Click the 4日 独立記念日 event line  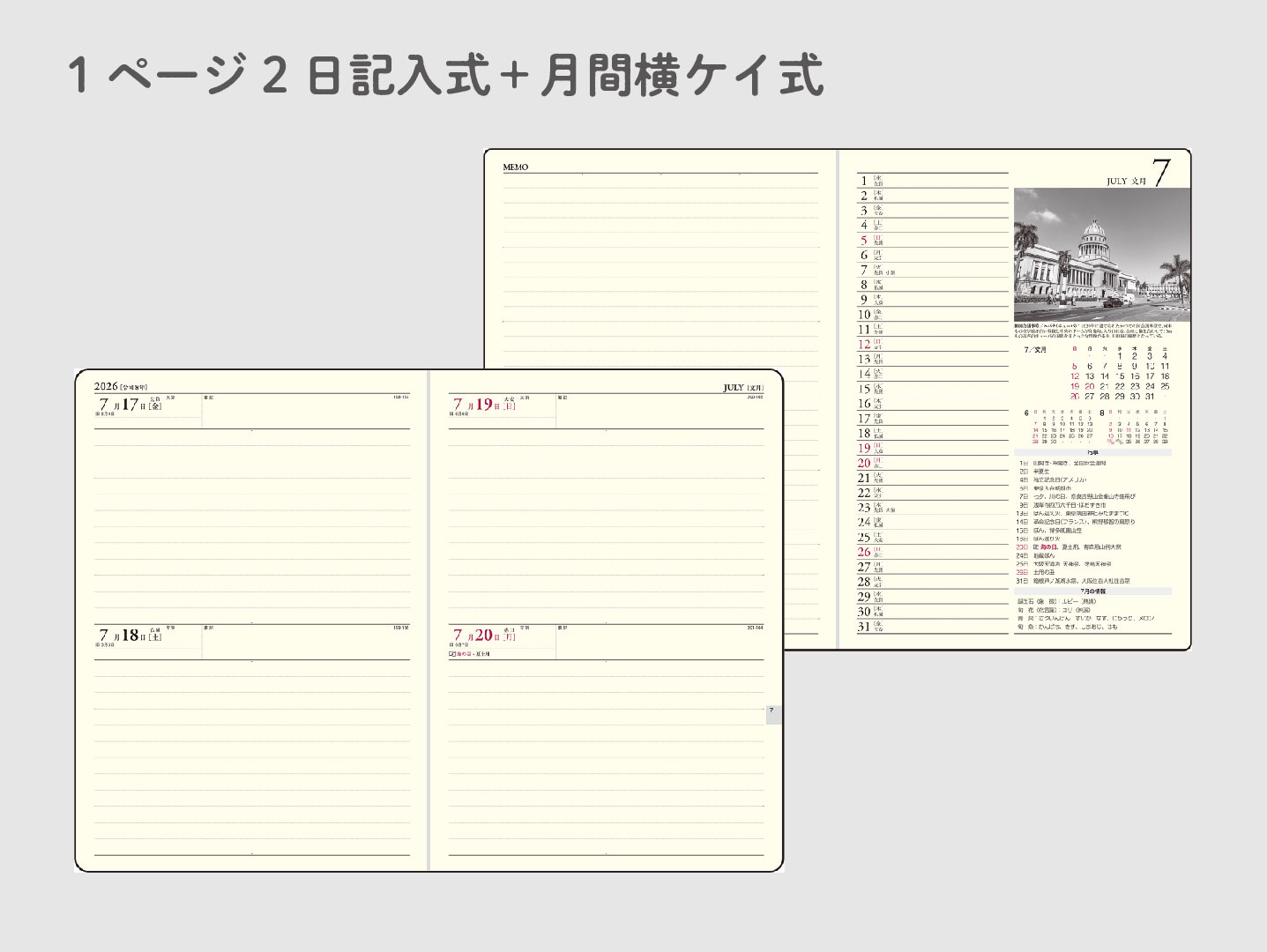(1051, 480)
